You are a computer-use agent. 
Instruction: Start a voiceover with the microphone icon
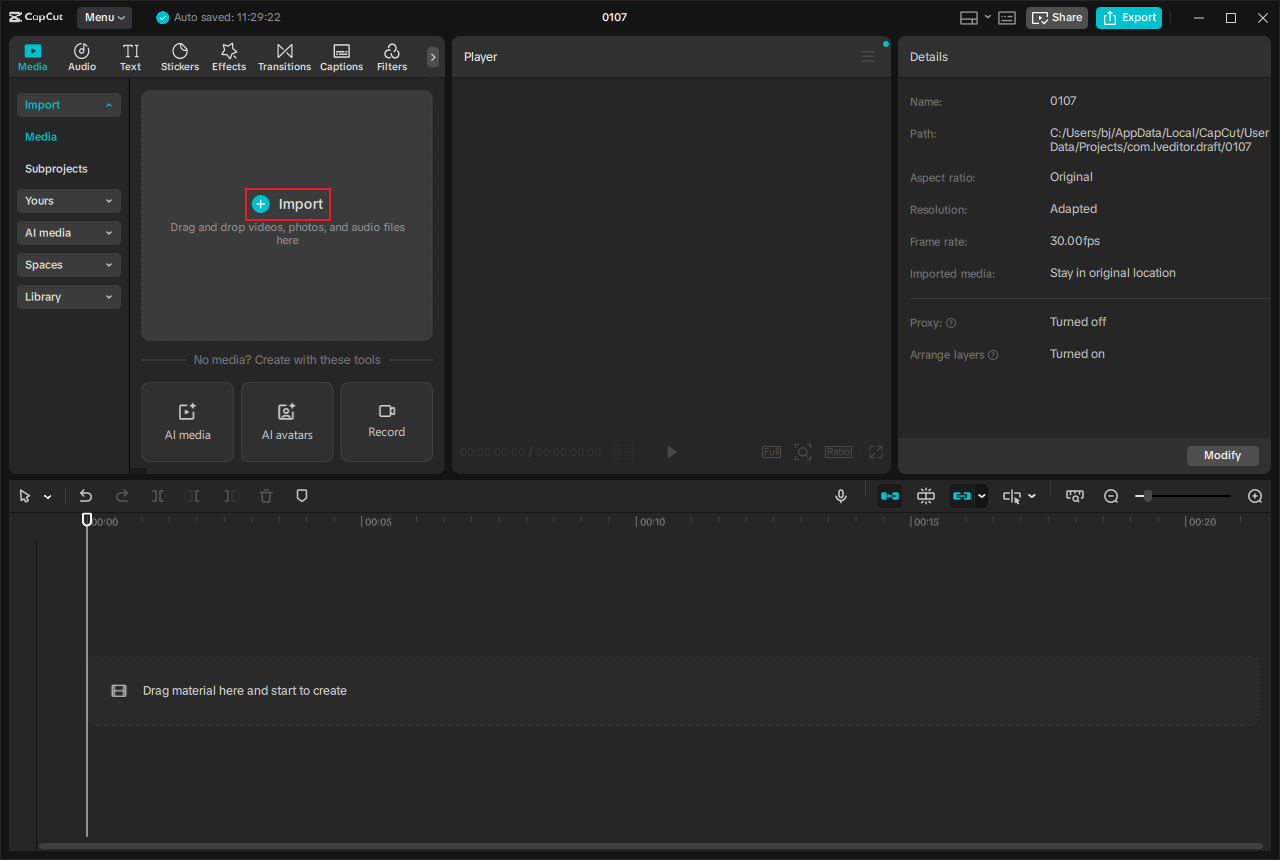[x=841, y=495]
